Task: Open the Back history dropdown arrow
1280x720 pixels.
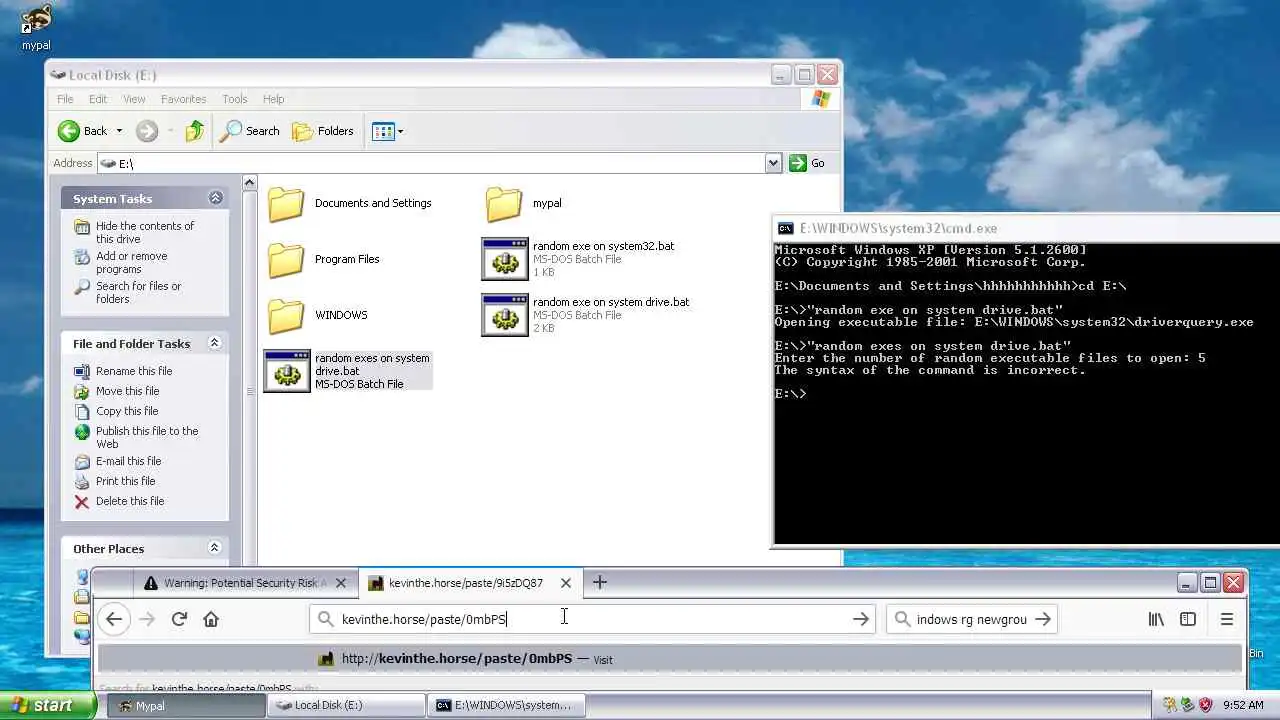Action: (119, 131)
